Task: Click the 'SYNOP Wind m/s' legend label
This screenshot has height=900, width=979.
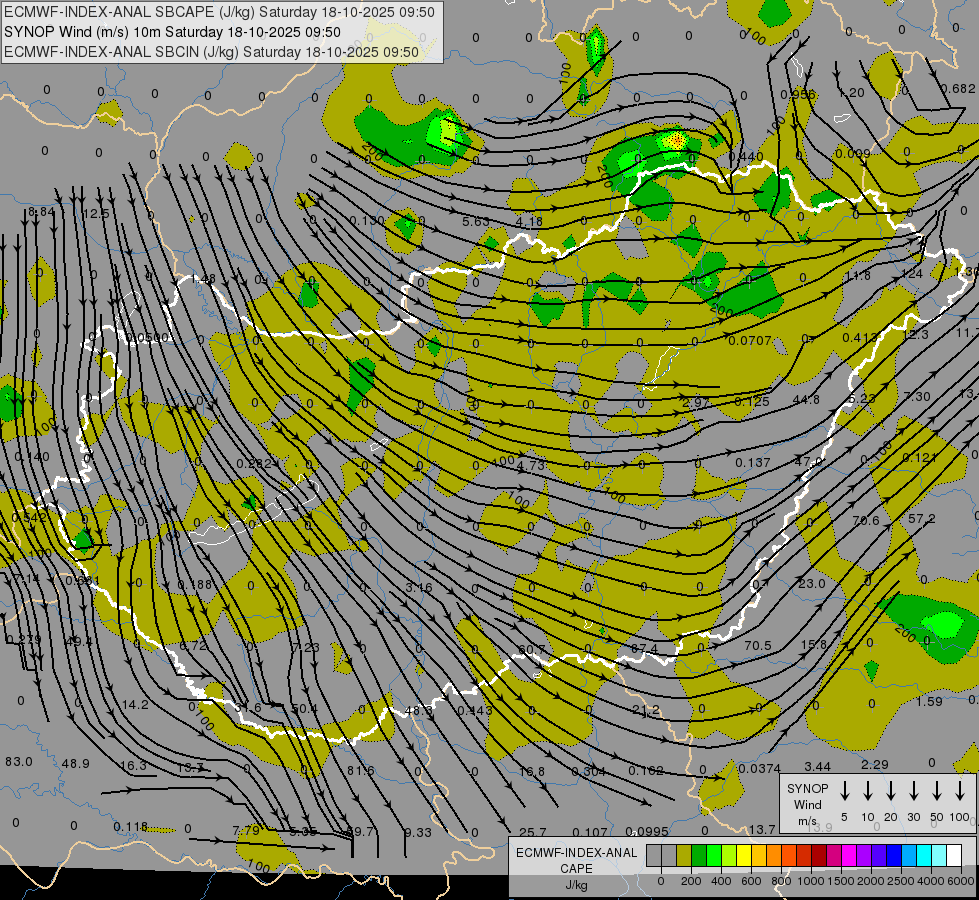Action: tap(807, 805)
